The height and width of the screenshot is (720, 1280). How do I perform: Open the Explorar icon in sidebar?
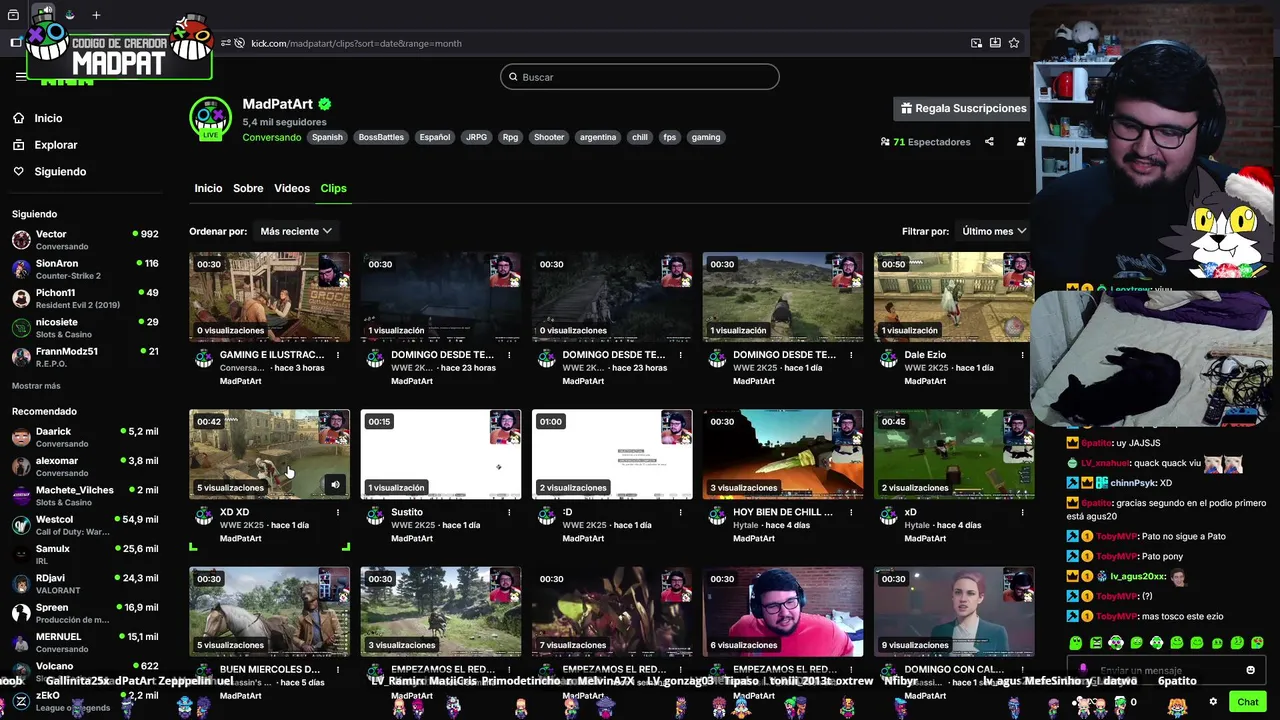pos(18,145)
